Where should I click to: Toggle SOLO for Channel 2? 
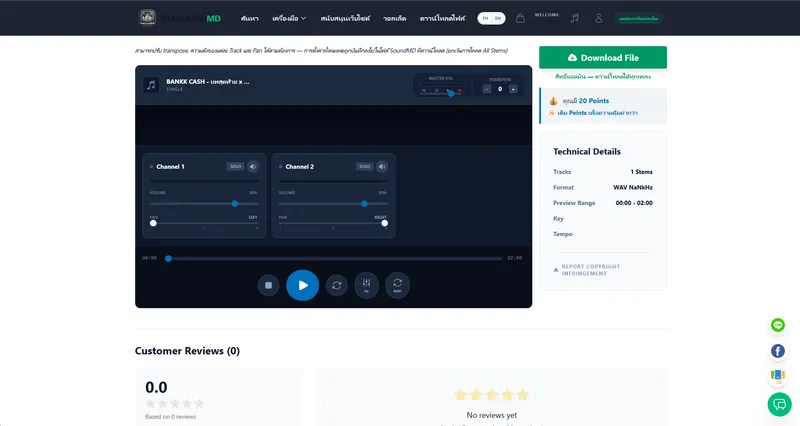(364, 166)
